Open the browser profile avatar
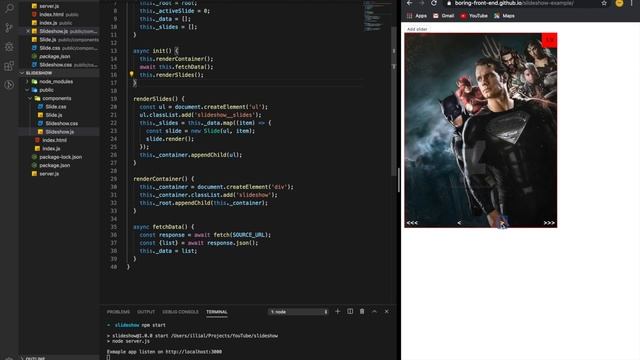Viewport: 640px width, 360px height. [x=619, y=3]
